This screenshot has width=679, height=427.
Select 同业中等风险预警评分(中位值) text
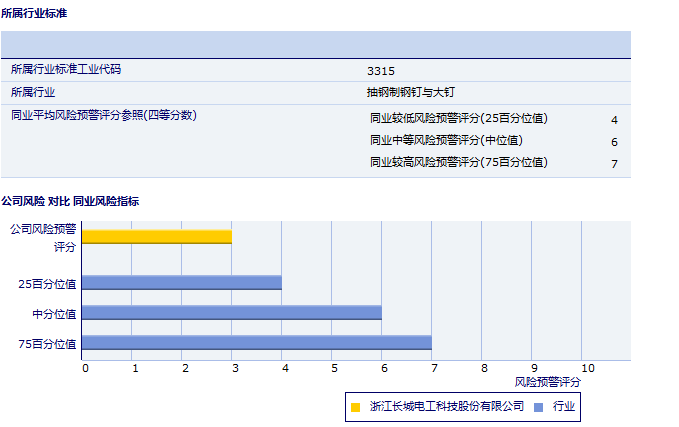point(446,140)
